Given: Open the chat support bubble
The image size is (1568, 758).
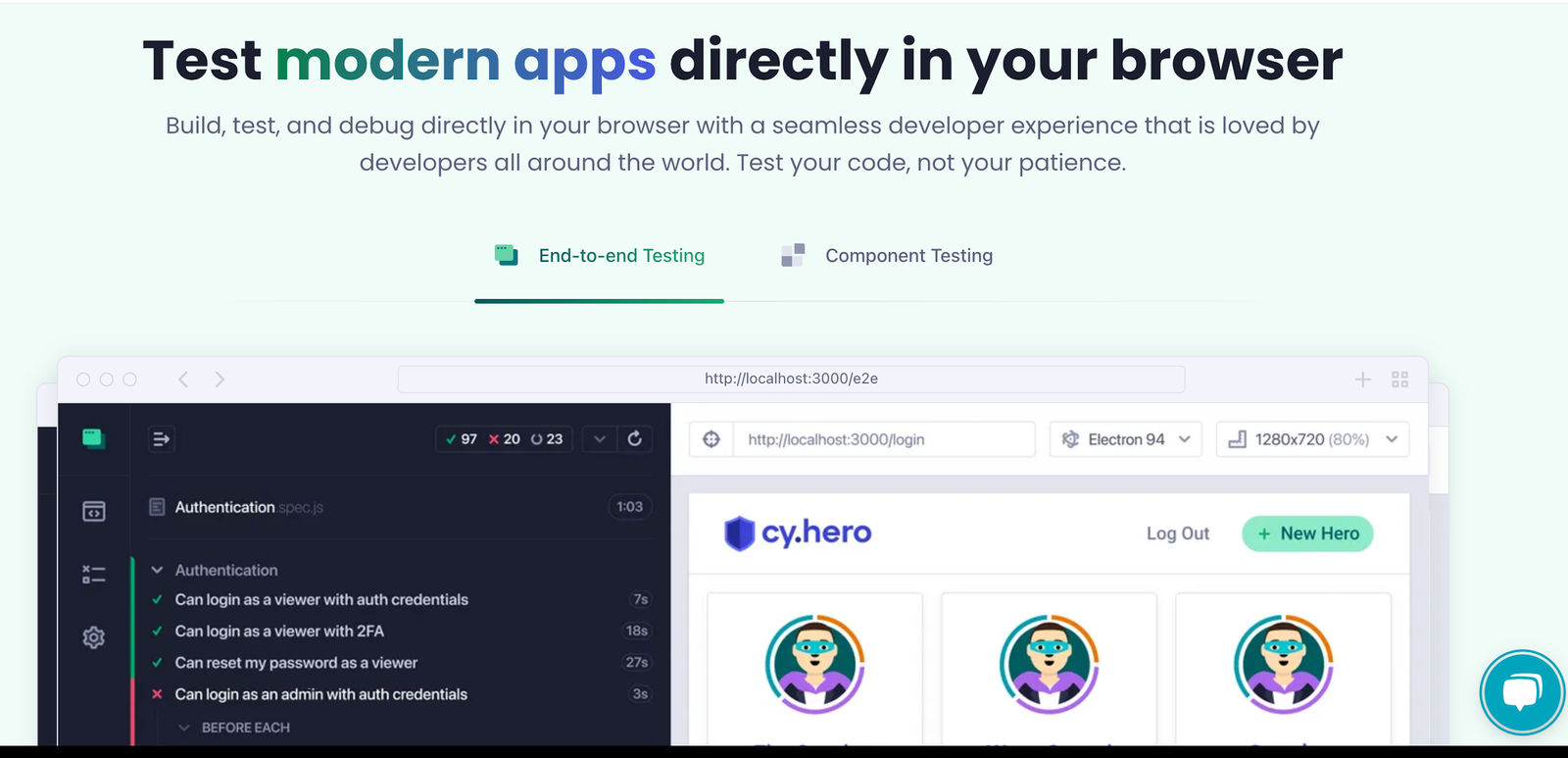Looking at the screenshot, I should (x=1522, y=692).
